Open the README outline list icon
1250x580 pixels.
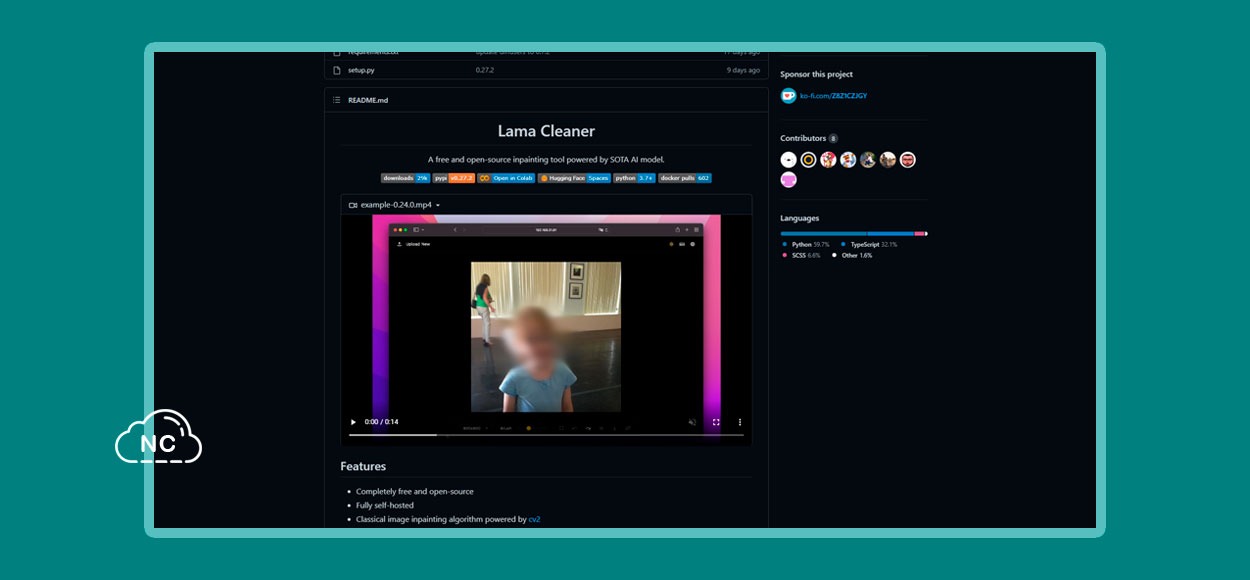point(337,100)
